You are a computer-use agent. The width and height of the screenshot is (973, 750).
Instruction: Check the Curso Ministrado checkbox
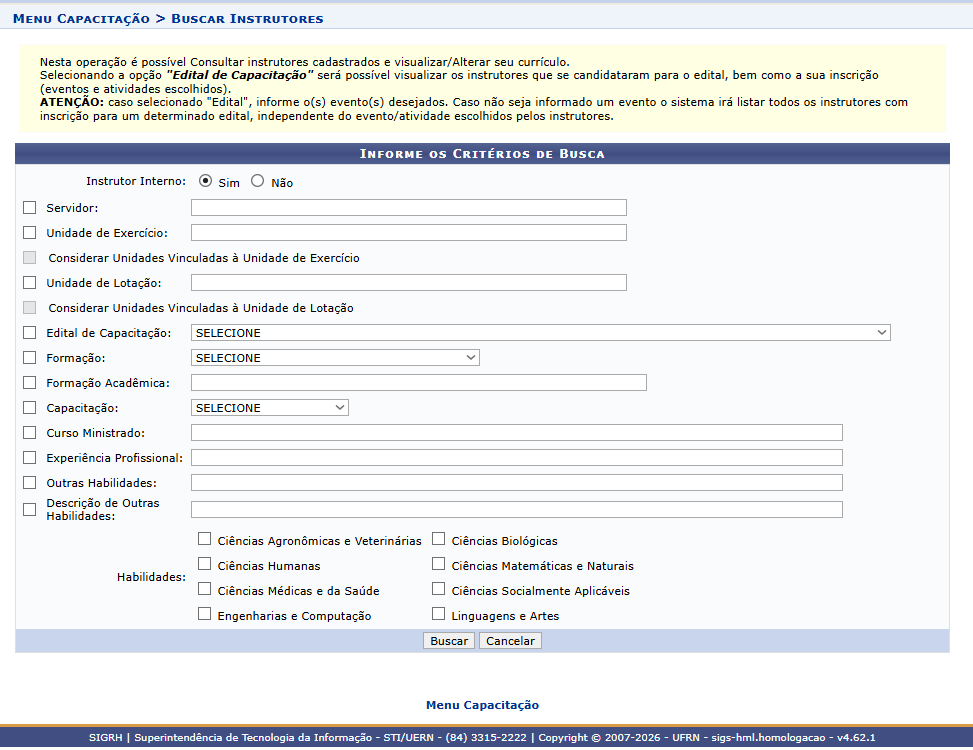(29, 432)
